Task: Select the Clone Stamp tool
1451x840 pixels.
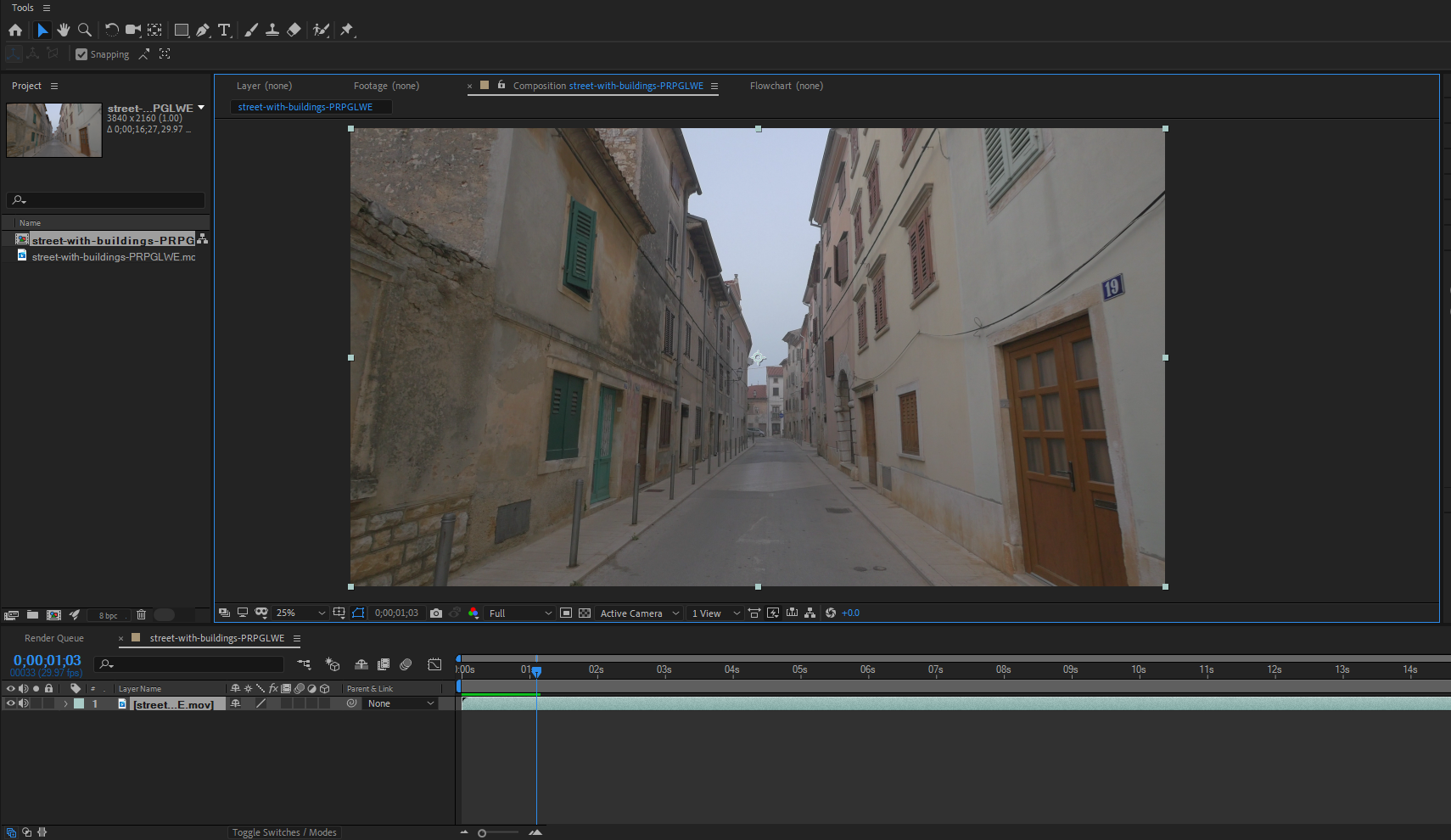Action: click(272, 30)
